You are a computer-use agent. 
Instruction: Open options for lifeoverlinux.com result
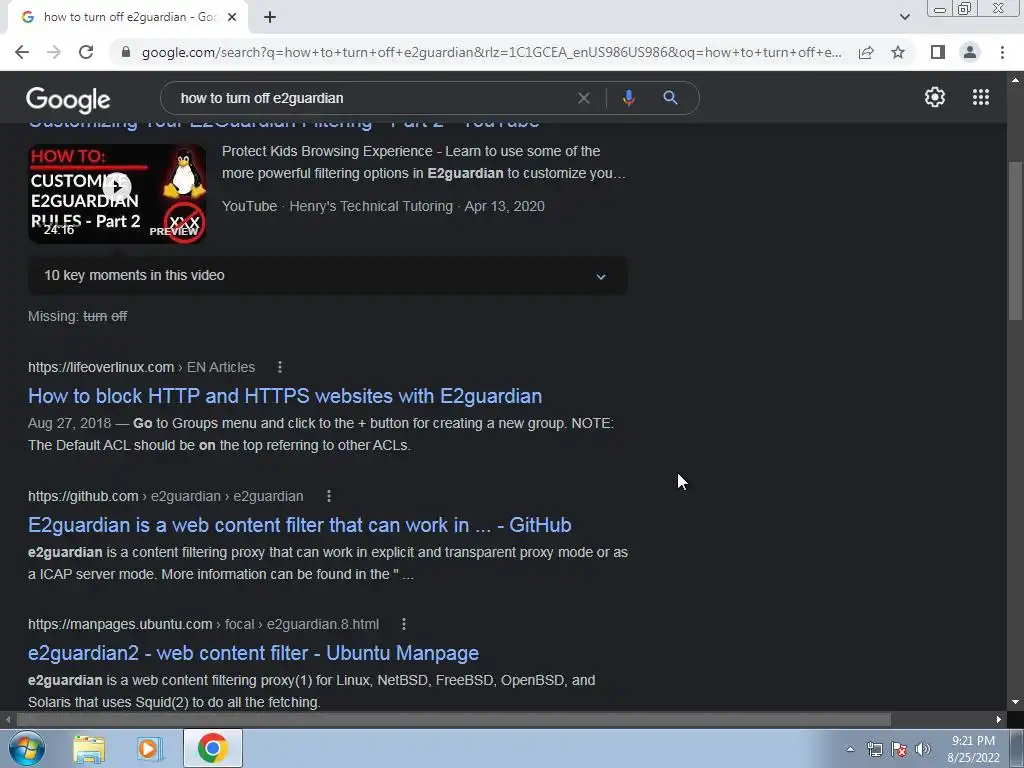(280, 367)
